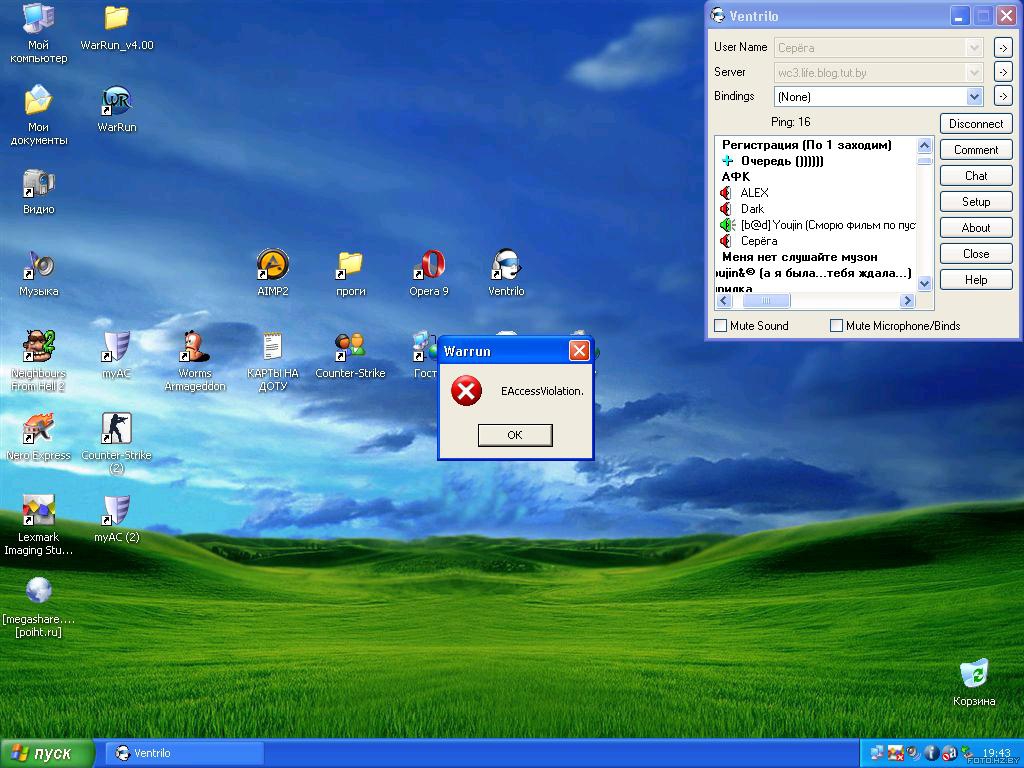Select the [megashare....[poiht.ru] globe icon
This screenshot has width=1024, height=768.
(x=38, y=591)
